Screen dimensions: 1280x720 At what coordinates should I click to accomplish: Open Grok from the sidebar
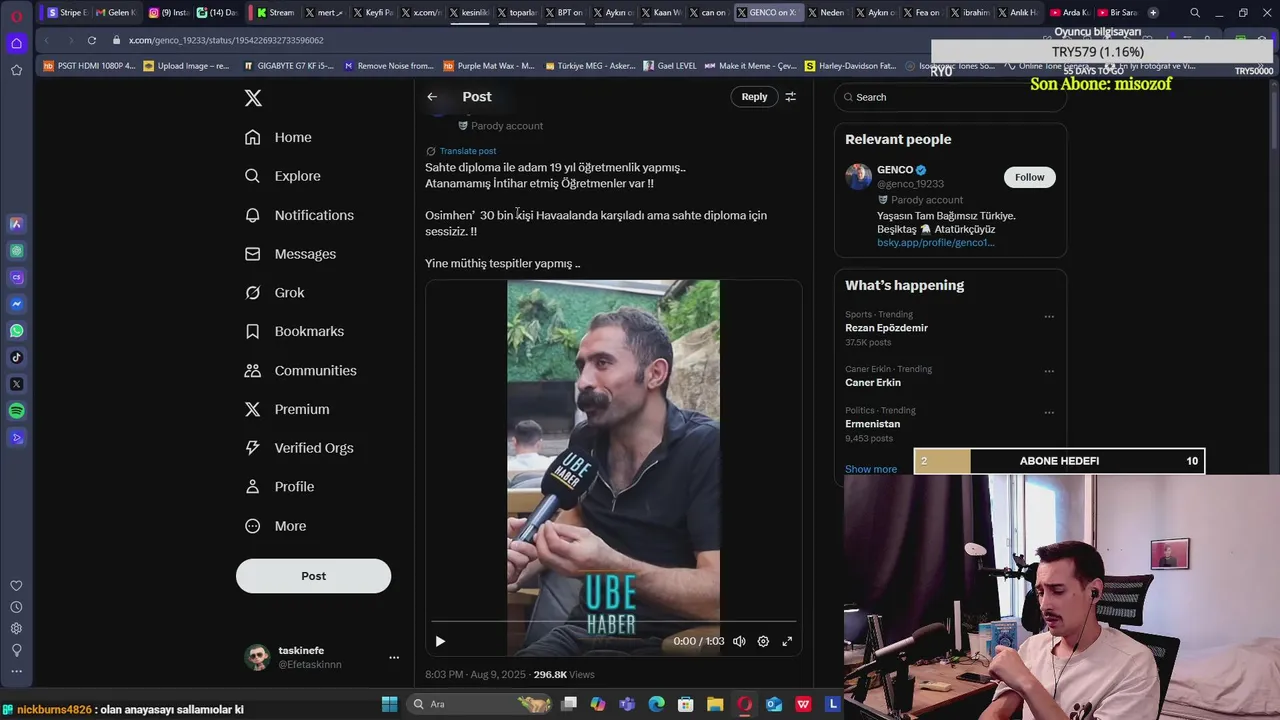275,293
